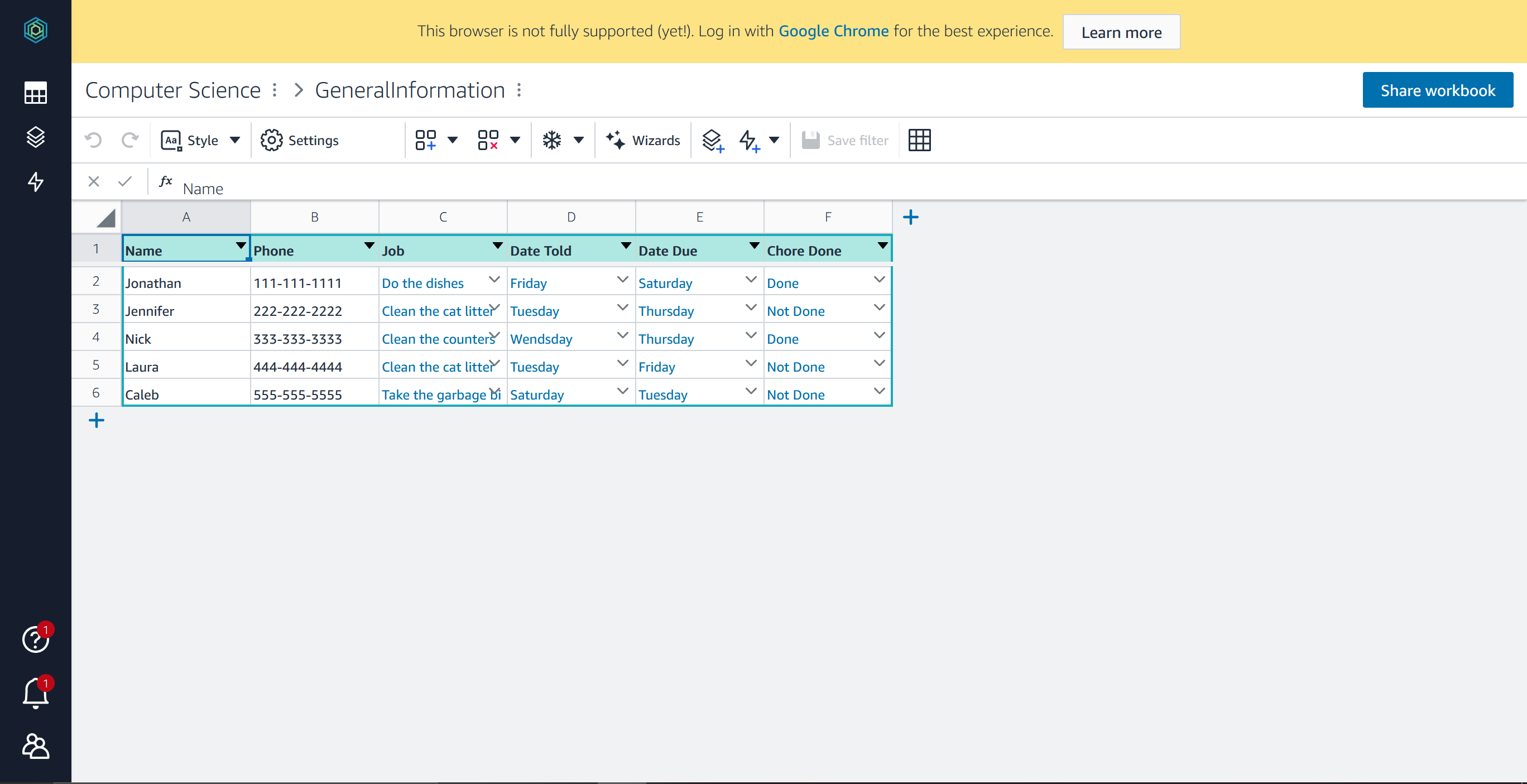1527x784 pixels.
Task: Click the Share workbook button
Action: [1438, 90]
